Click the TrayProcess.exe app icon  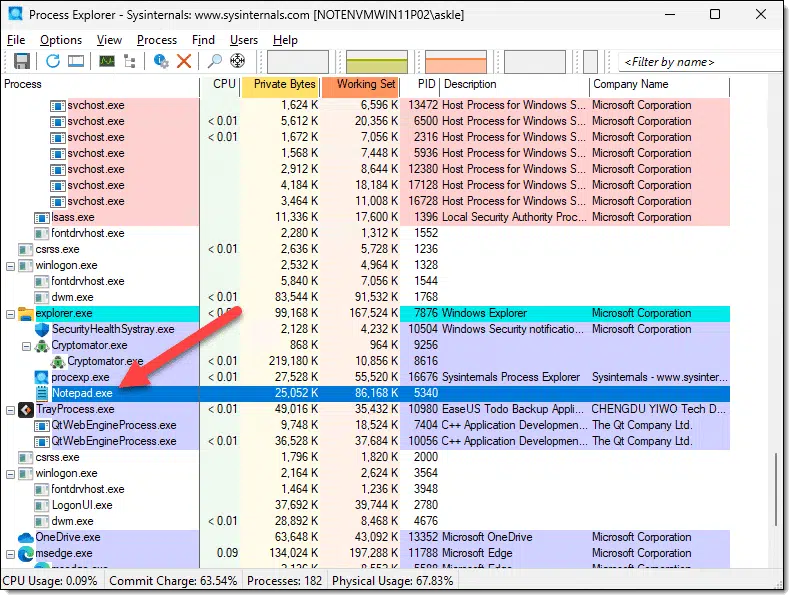26,410
